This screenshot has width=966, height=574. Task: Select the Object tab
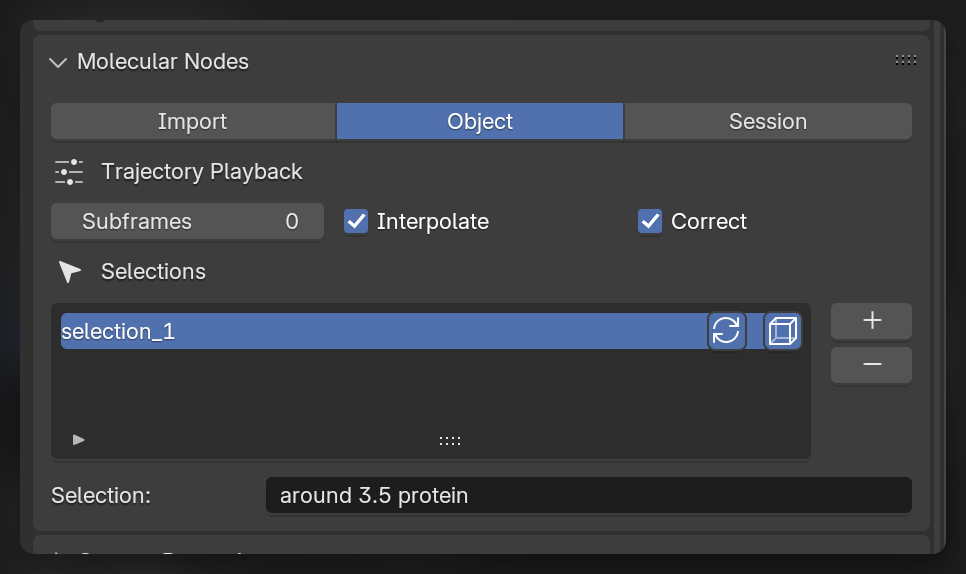480,122
